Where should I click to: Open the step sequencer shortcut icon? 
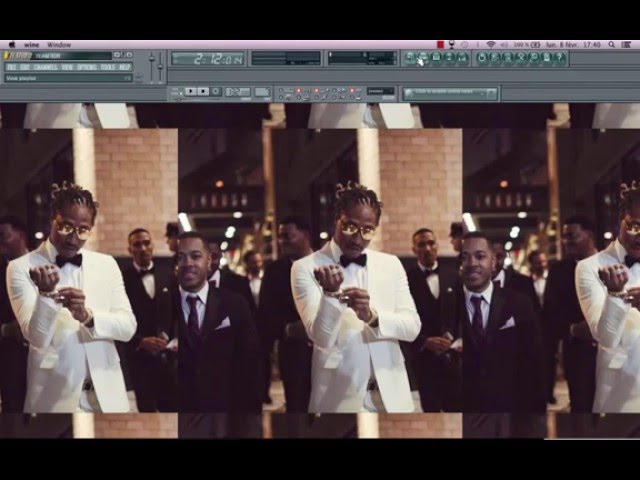[x=423, y=58]
